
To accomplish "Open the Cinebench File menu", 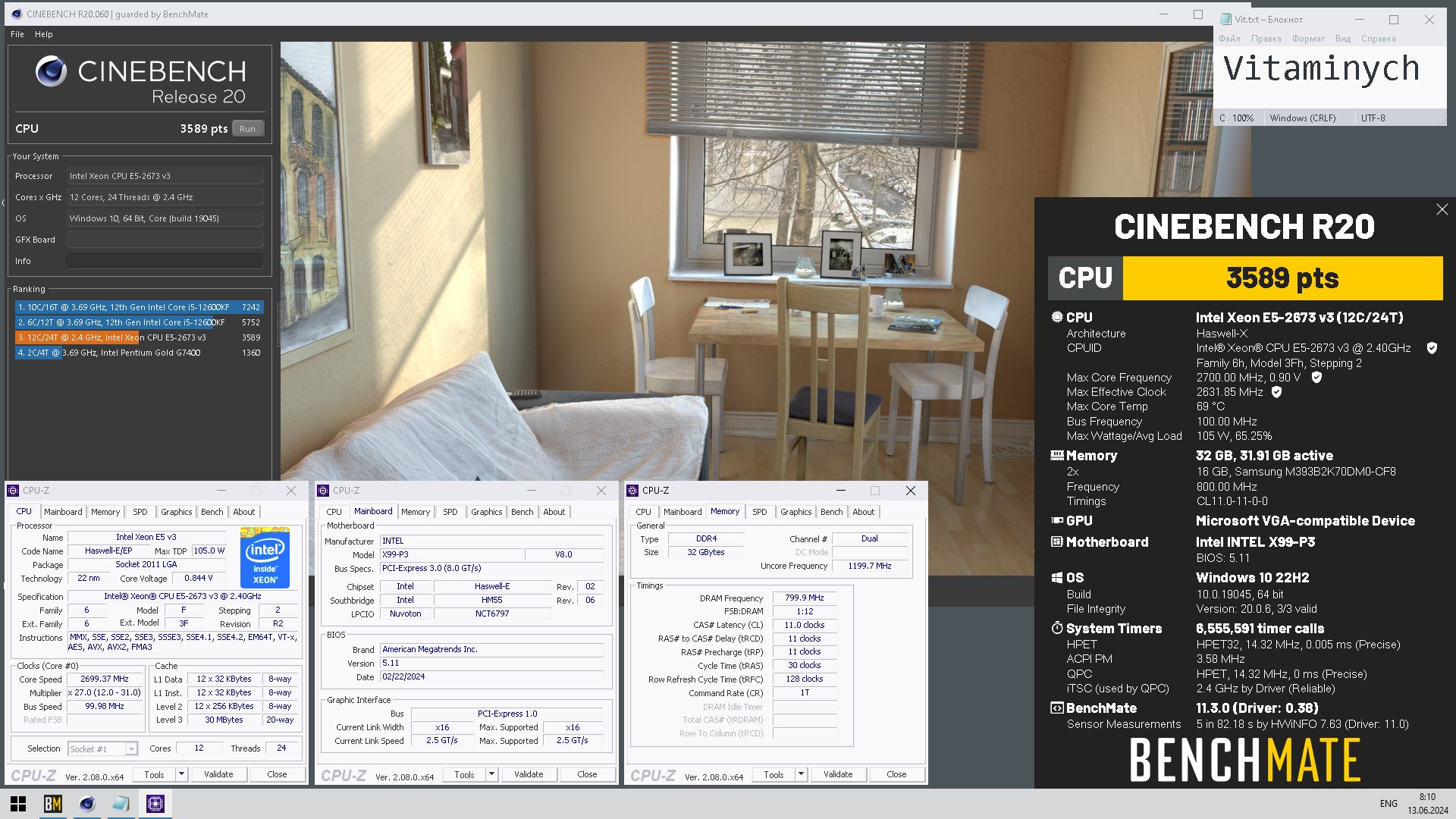I will pyautogui.click(x=17, y=34).
